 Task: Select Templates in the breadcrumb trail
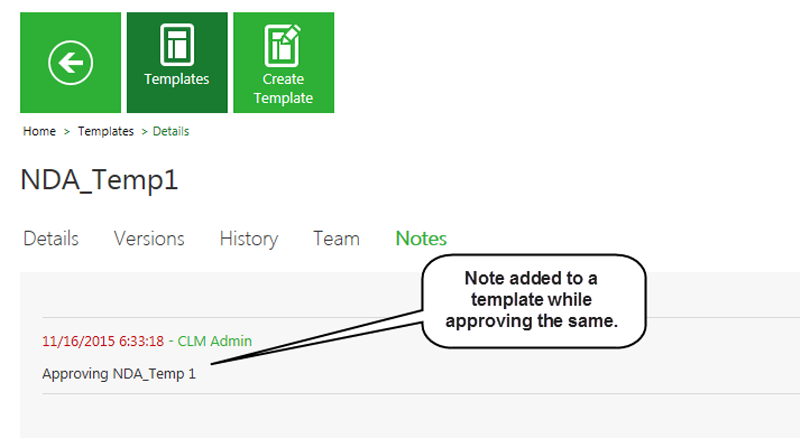(106, 131)
